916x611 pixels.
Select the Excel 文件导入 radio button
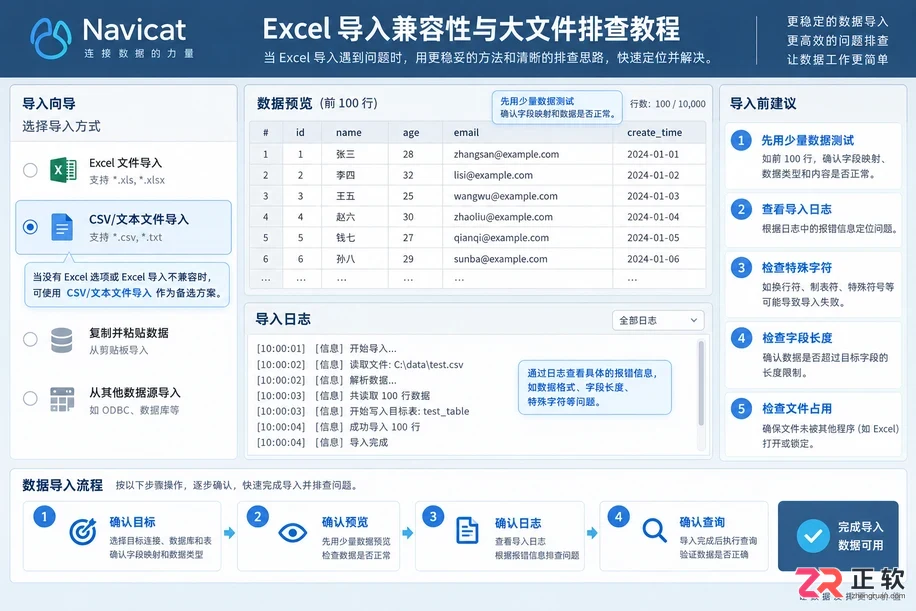[30, 170]
